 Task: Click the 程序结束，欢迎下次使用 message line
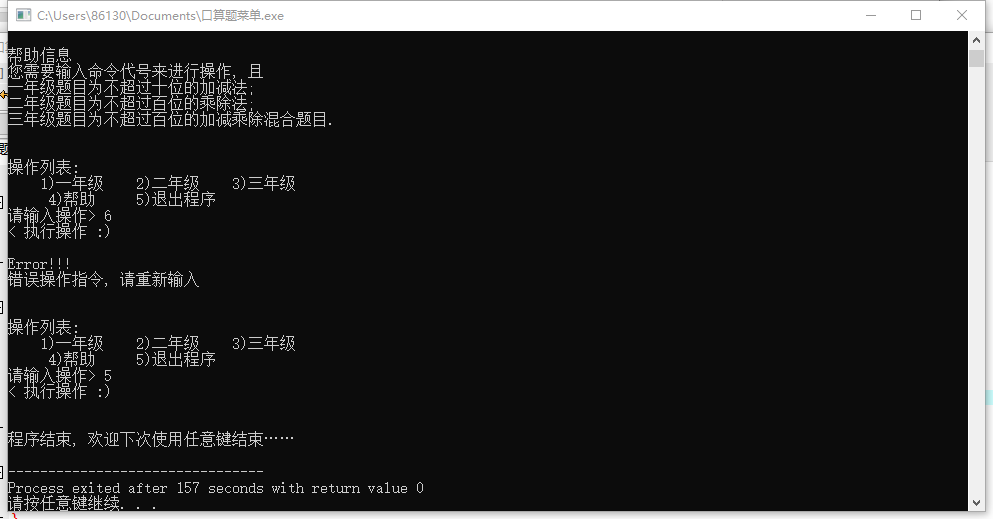(151, 439)
